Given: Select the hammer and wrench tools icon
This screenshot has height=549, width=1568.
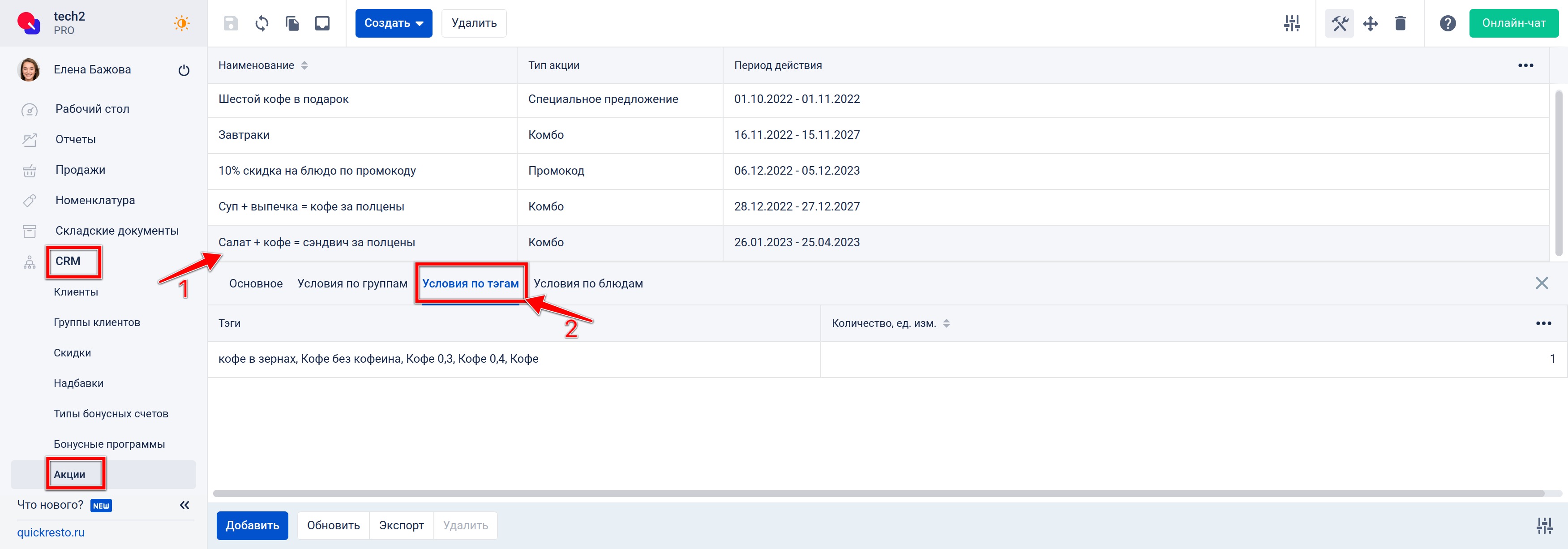Looking at the screenshot, I should pyautogui.click(x=1340, y=23).
